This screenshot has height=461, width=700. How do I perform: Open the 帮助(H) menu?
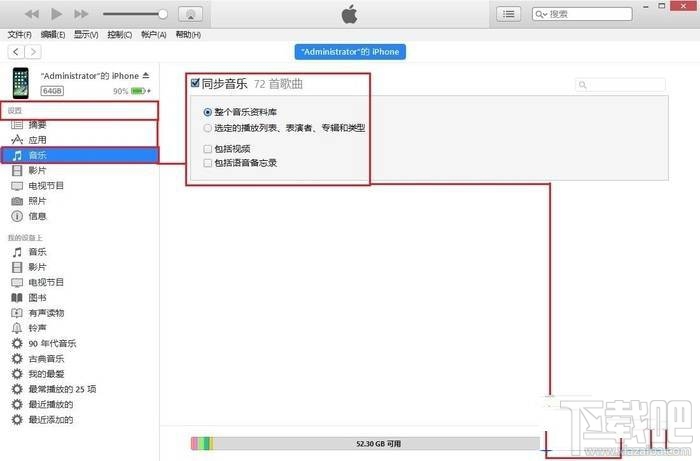click(188, 35)
